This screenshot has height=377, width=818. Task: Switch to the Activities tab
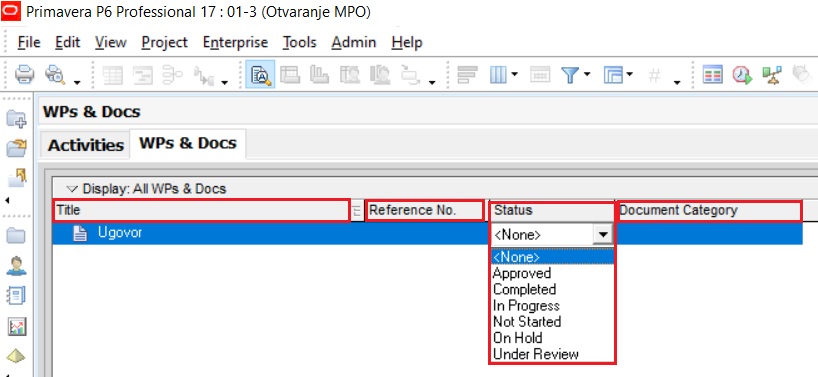point(86,145)
